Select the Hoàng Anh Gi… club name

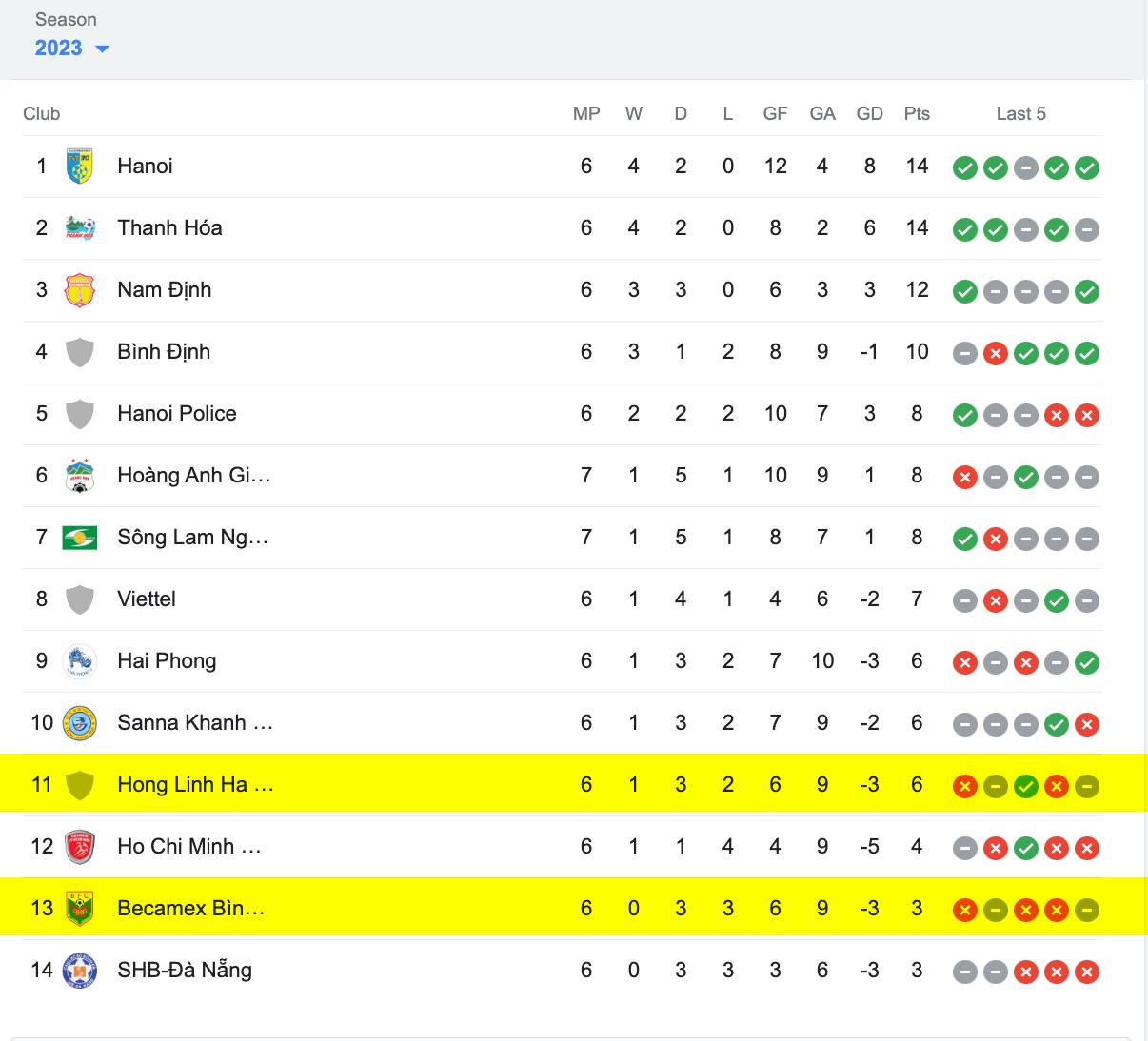click(194, 476)
